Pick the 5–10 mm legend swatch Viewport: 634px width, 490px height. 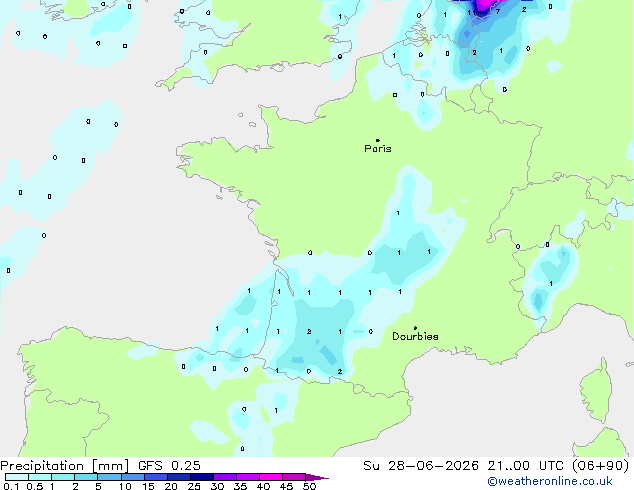(x=109, y=477)
